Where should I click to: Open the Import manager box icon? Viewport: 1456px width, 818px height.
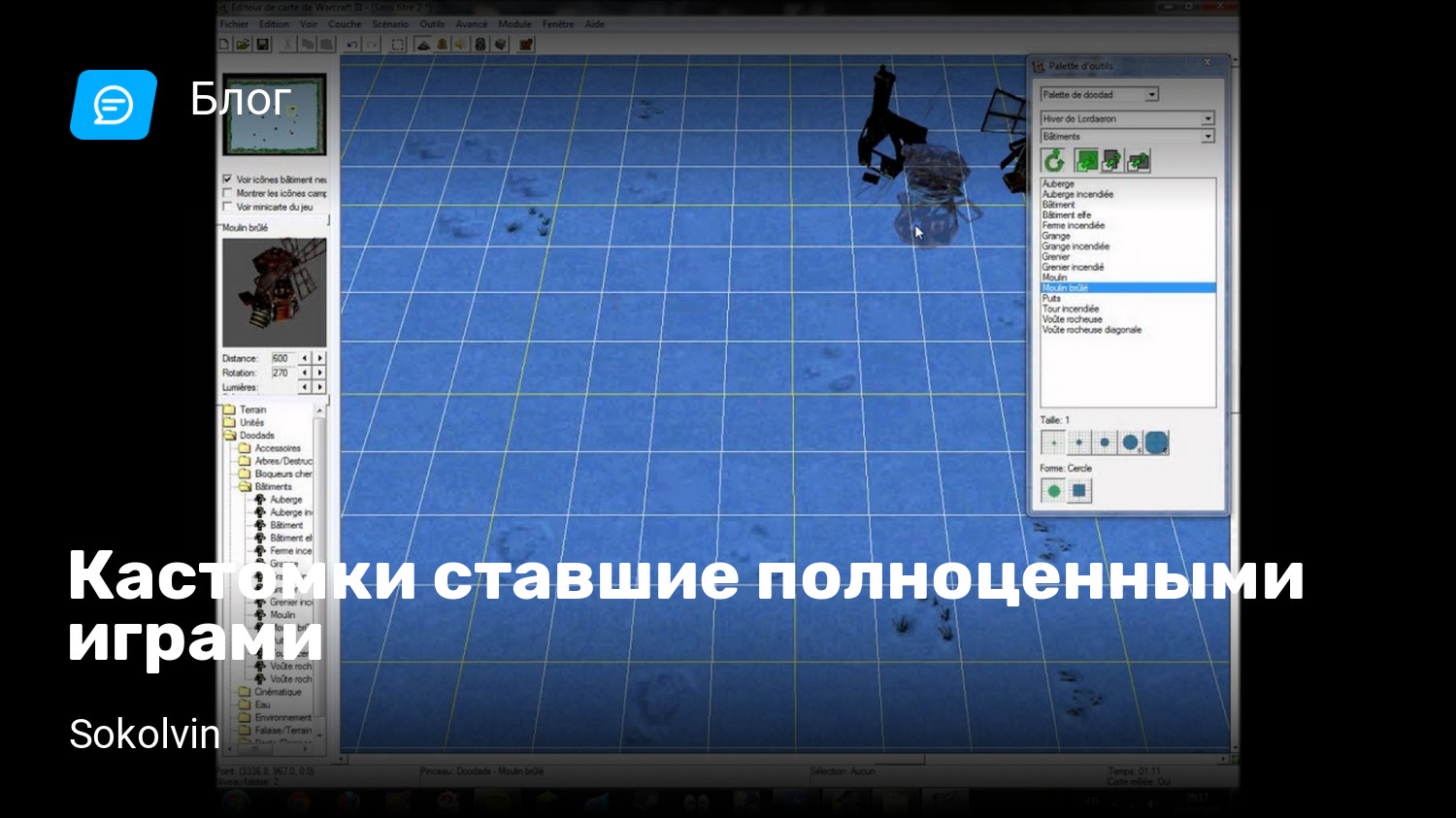click(500, 45)
